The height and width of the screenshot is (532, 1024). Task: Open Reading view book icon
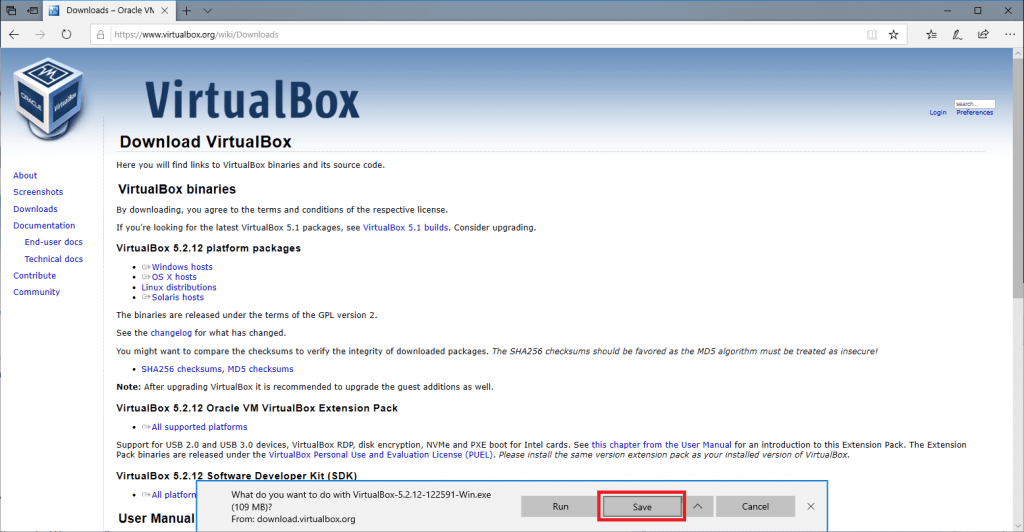[872, 34]
